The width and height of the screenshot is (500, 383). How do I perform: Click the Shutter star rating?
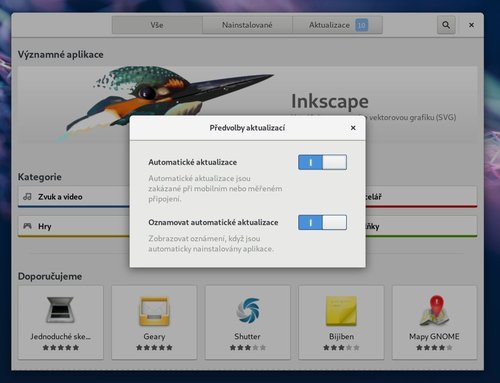(x=247, y=348)
